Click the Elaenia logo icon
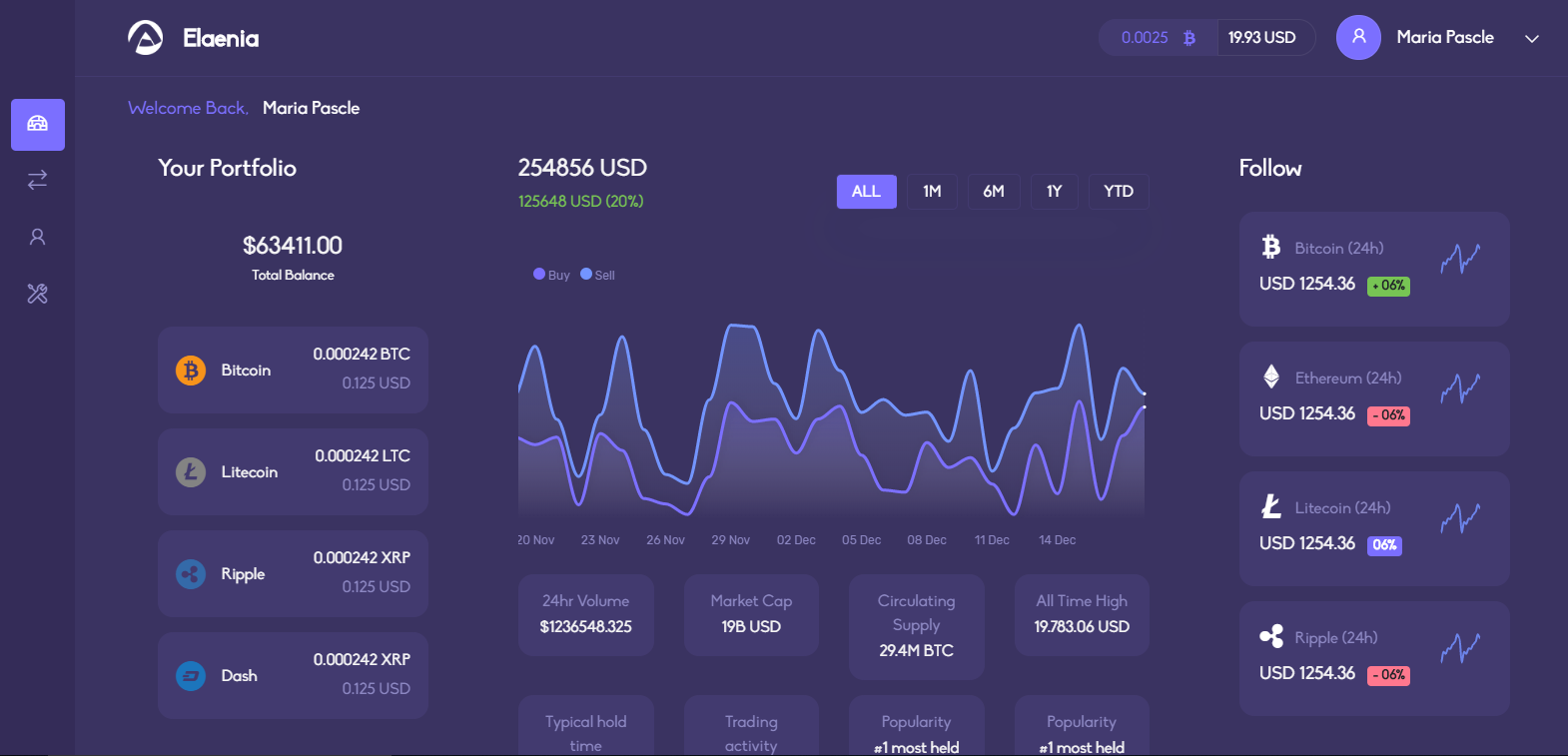1568x756 pixels. [x=145, y=38]
